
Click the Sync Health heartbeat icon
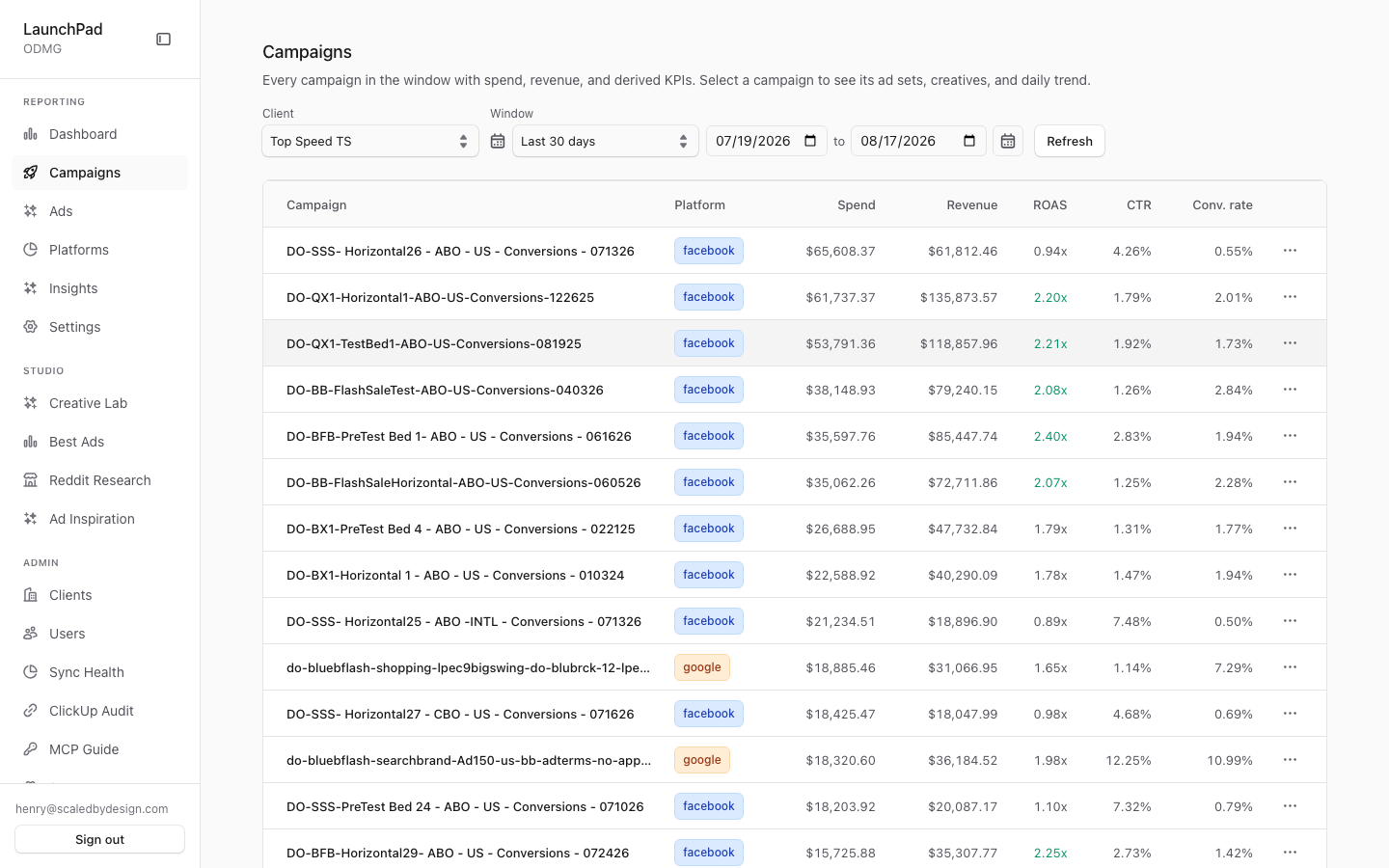[31, 672]
